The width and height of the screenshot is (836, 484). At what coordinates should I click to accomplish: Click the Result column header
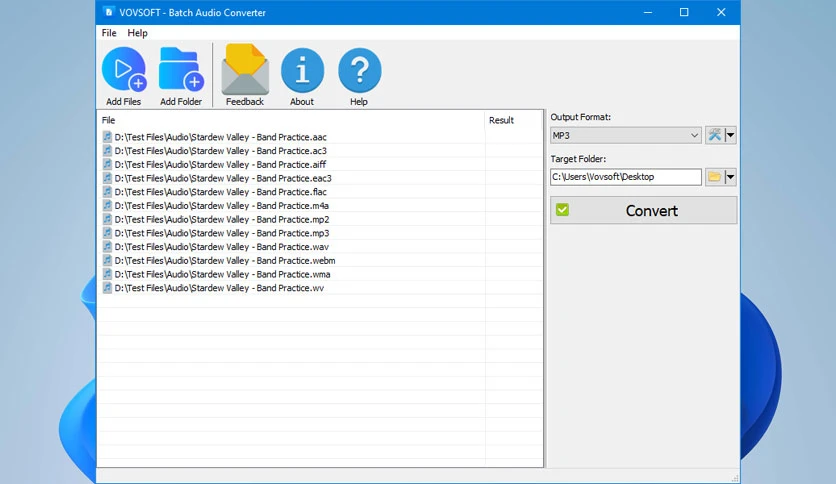(513, 120)
